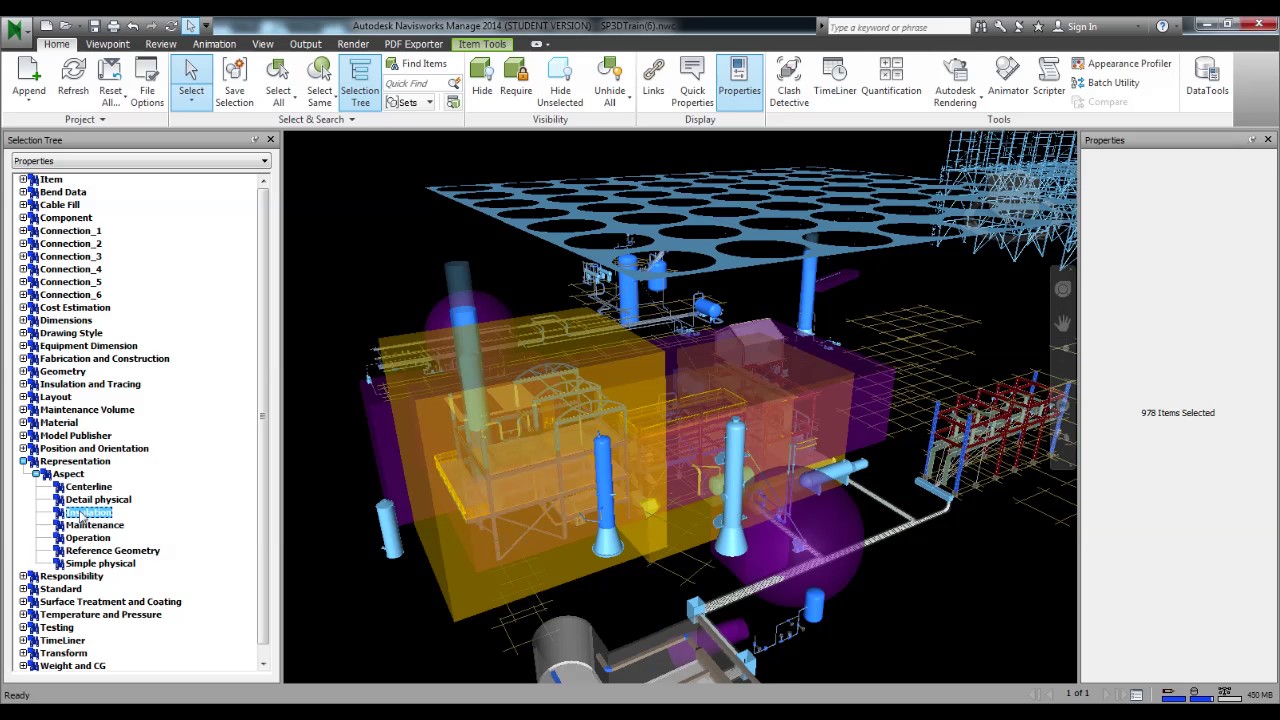This screenshot has width=1280, height=720.
Task: Click the Save icon in quick access toolbar
Action: pyautogui.click(x=95, y=26)
